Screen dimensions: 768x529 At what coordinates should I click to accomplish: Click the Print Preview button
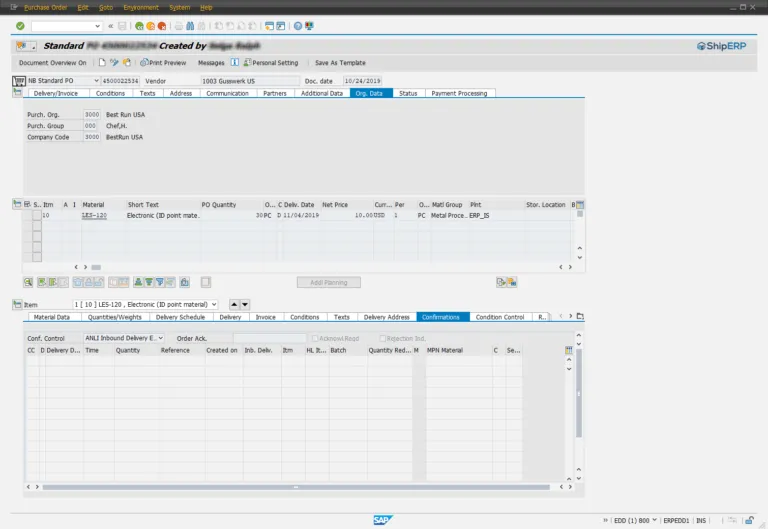pyautogui.click(x=163, y=62)
